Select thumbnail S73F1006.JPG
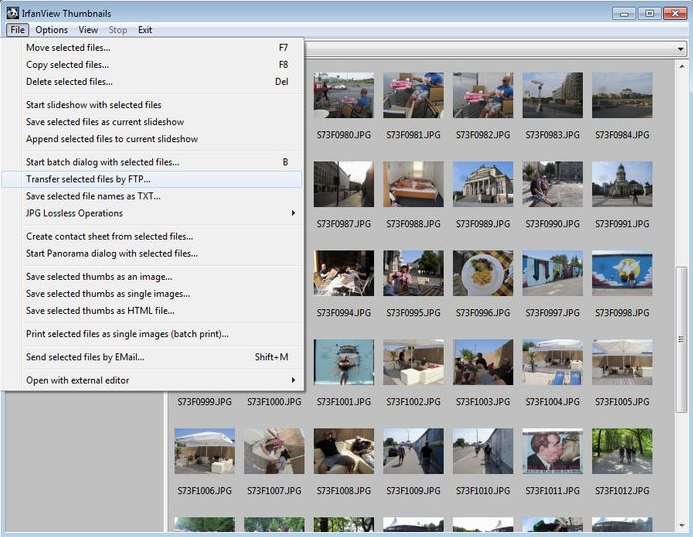Image resolution: width=693 pixels, height=537 pixels. click(205, 451)
